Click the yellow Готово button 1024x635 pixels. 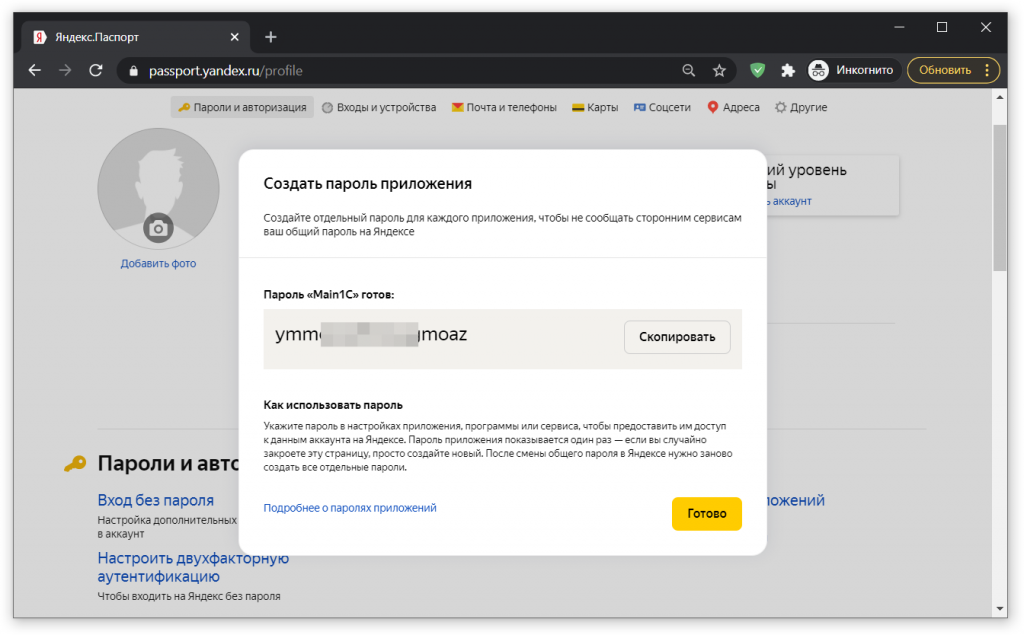point(706,514)
